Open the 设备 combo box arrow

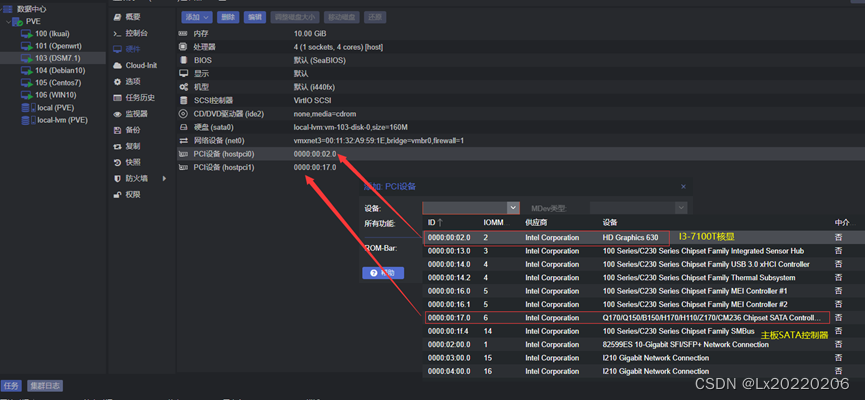[x=513, y=207]
